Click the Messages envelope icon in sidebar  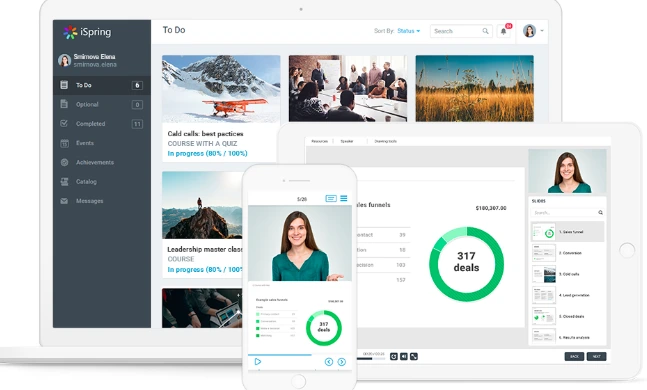[x=64, y=201]
